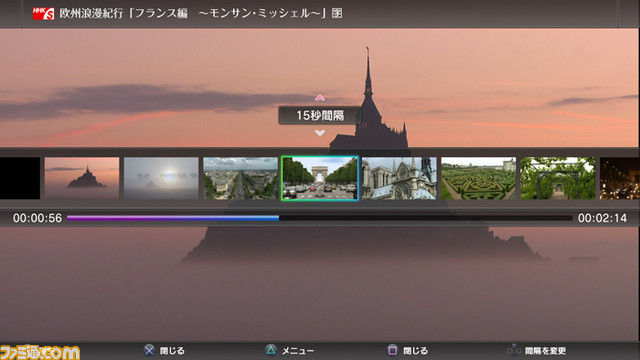The height and width of the screenshot is (360, 640).
Task: Click the playback progress bar at the blue end
Action: [278, 218]
